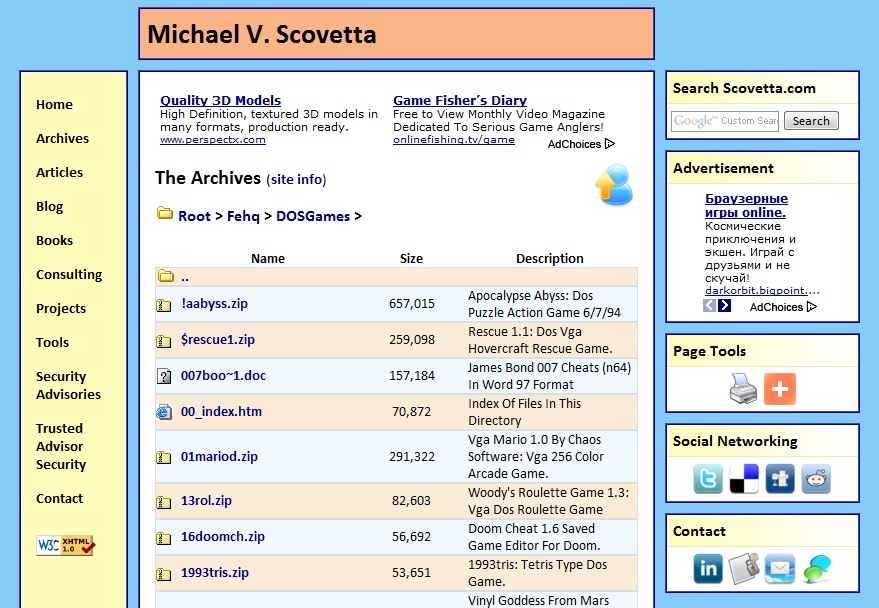Screen dimensions: 879x608
Task: Open the parent directory '..' folder
Action: tap(185, 277)
